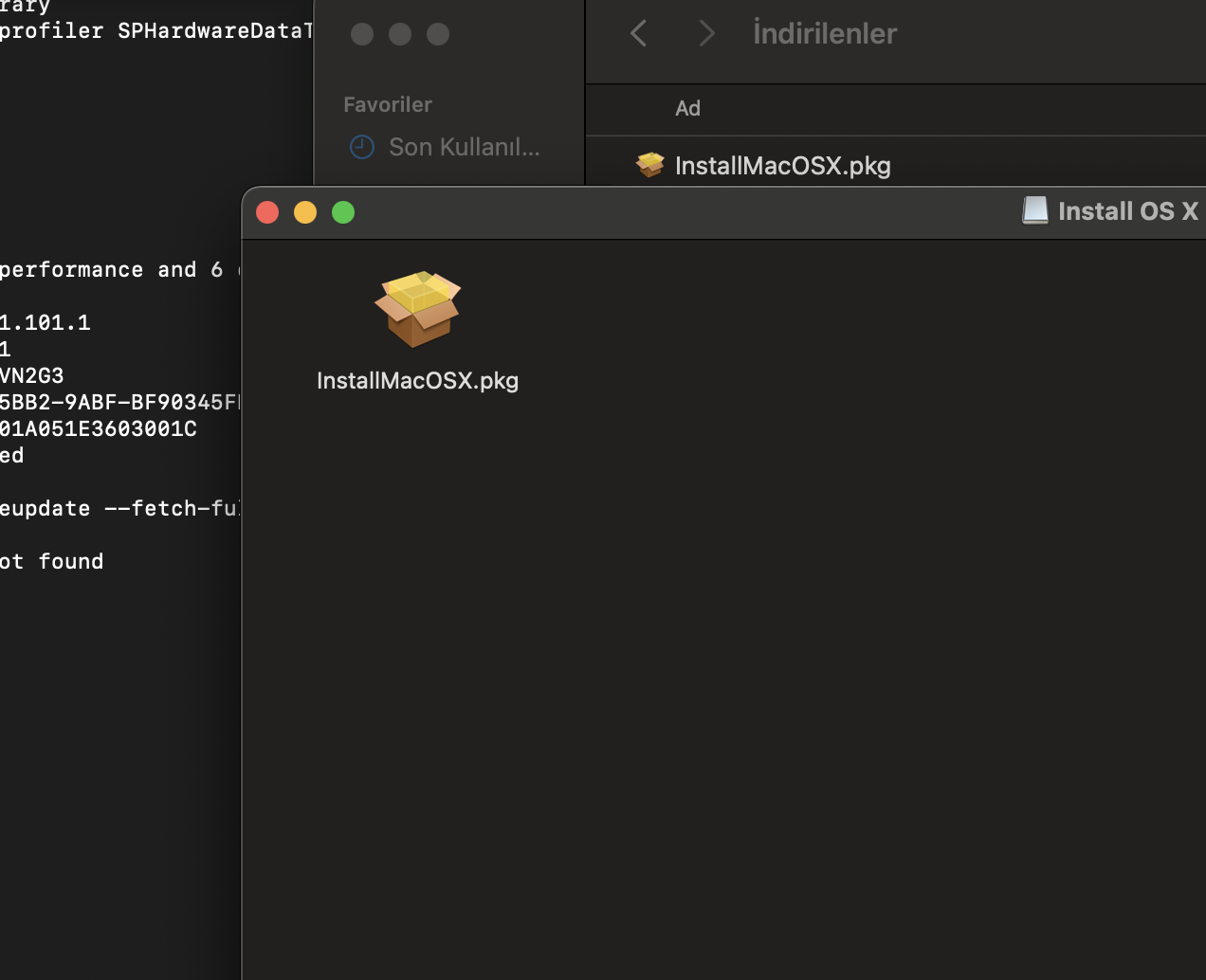Click the '1.101.1' line in Terminal
This screenshot has width=1206, height=980.
click(46, 322)
